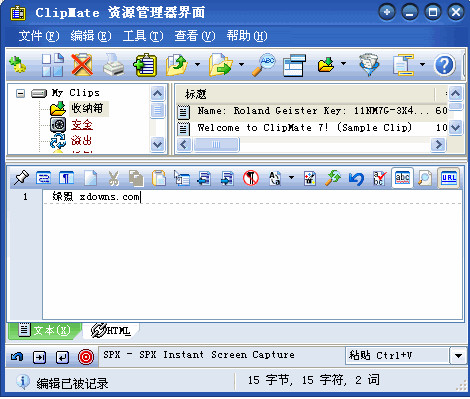Click the folder with green up arrow
This screenshot has width=470, height=399.
pos(177,65)
